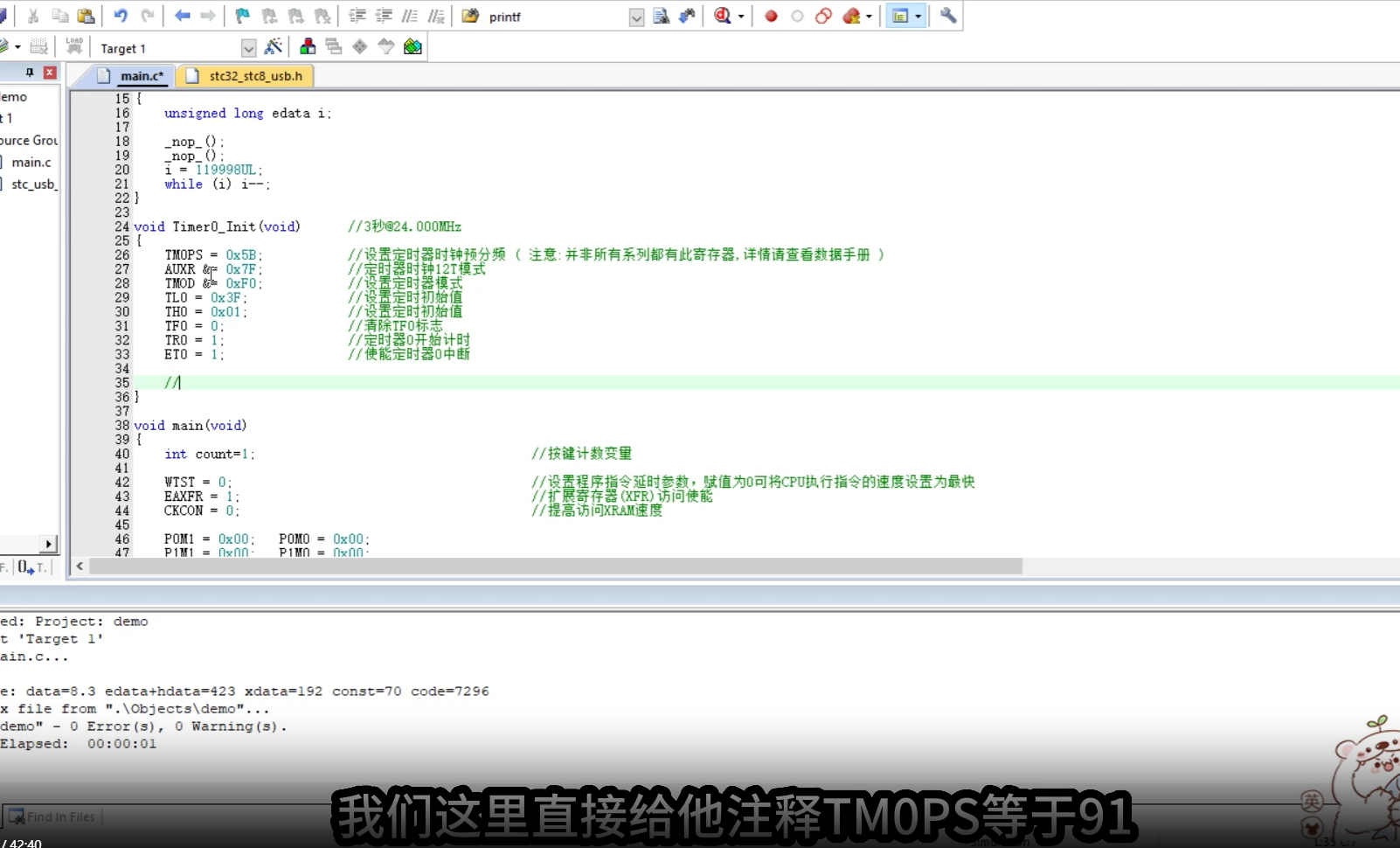Image resolution: width=1400 pixels, height=848 pixels.
Task: Click the editor horizontal scrollbar thumb
Action: pos(556,566)
